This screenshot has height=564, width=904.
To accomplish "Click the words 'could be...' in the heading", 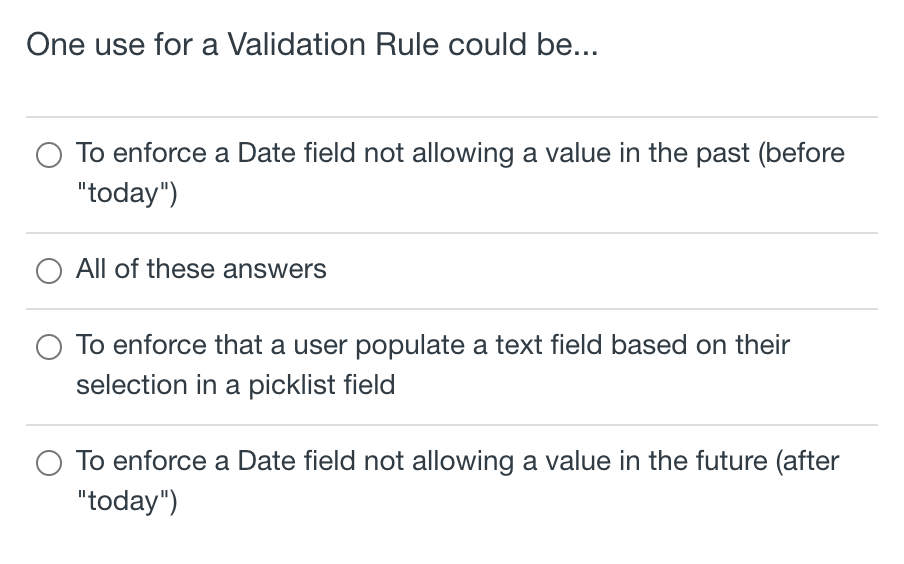I will [523, 44].
